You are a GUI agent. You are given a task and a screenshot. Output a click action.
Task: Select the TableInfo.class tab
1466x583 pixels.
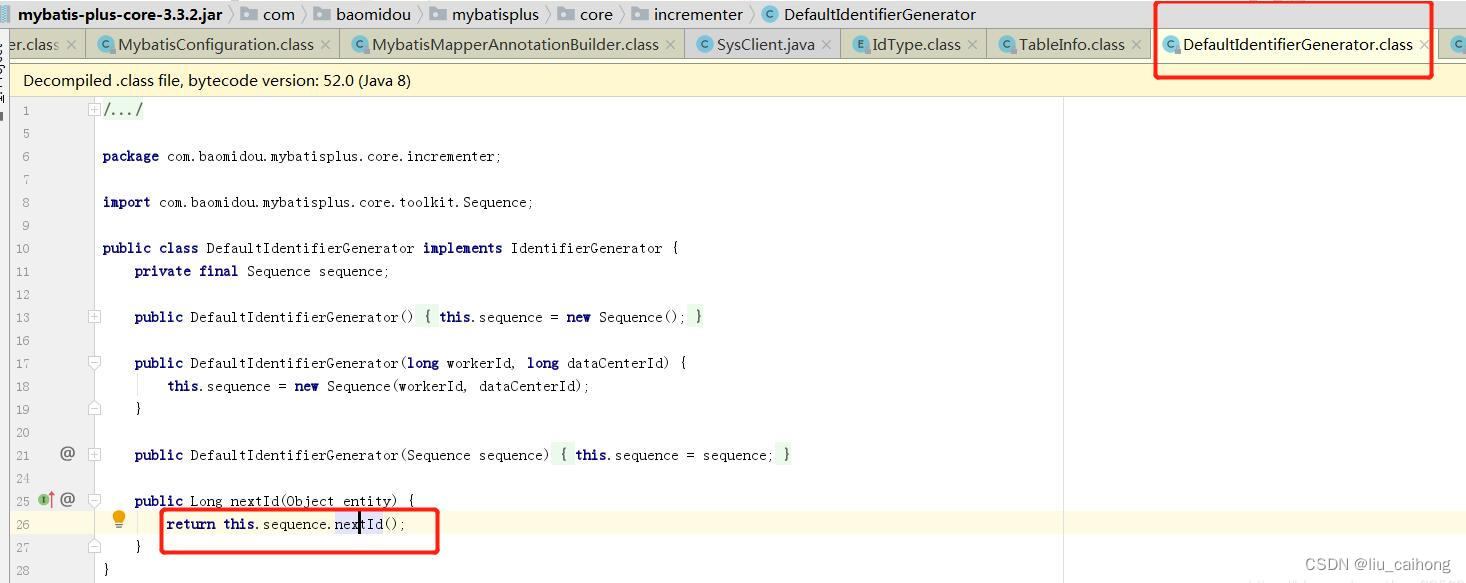click(1071, 44)
